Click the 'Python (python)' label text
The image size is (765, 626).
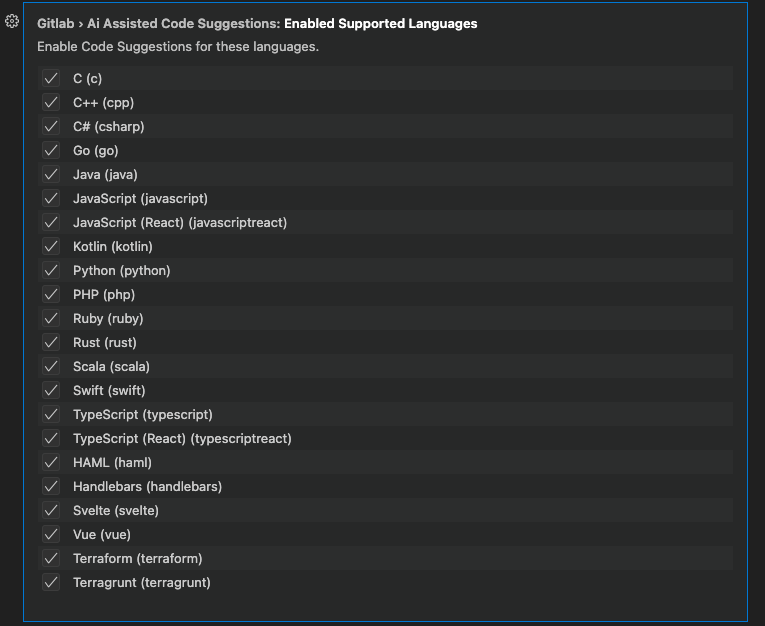pyautogui.click(x=121, y=271)
